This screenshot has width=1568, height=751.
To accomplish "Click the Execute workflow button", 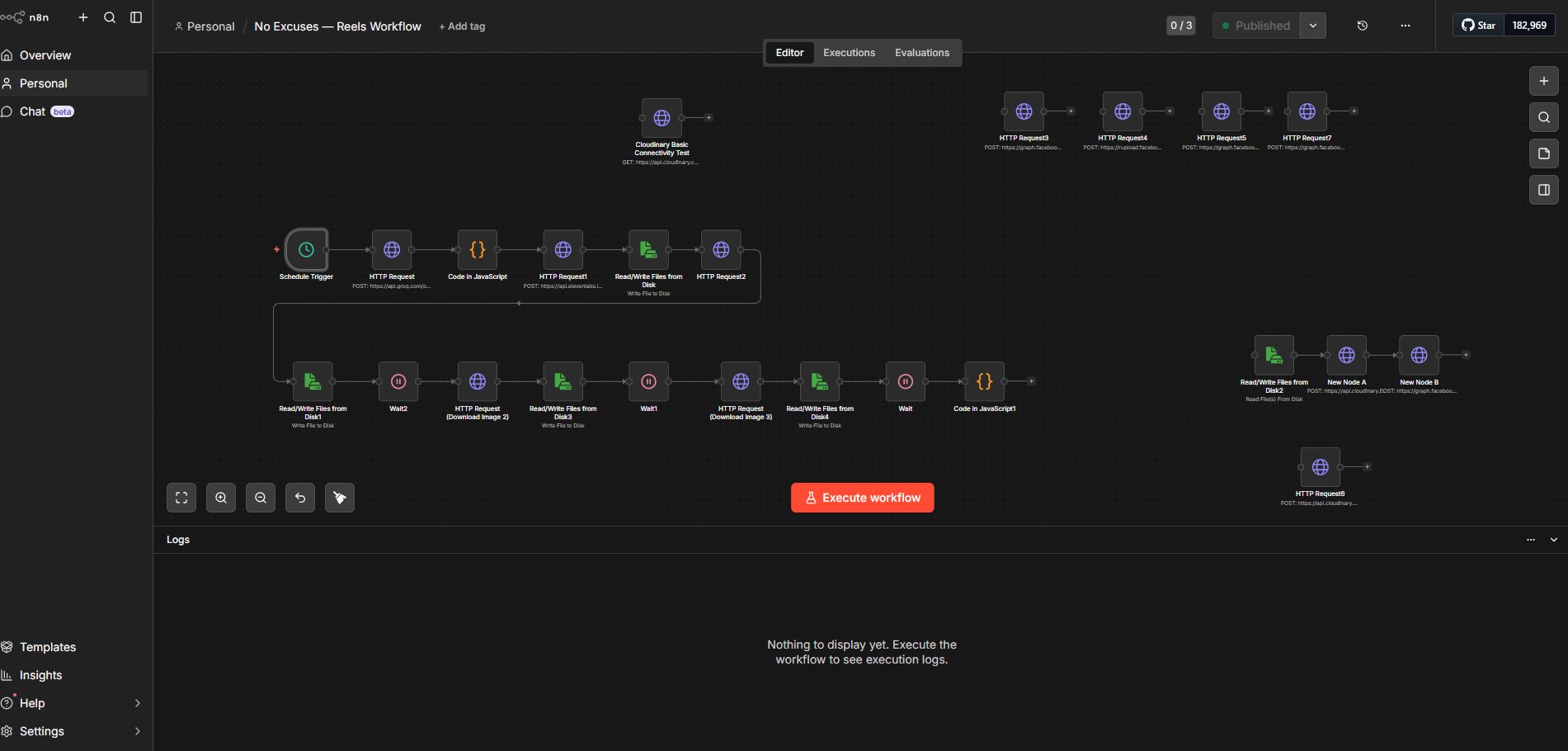I will tap(862, 497).
